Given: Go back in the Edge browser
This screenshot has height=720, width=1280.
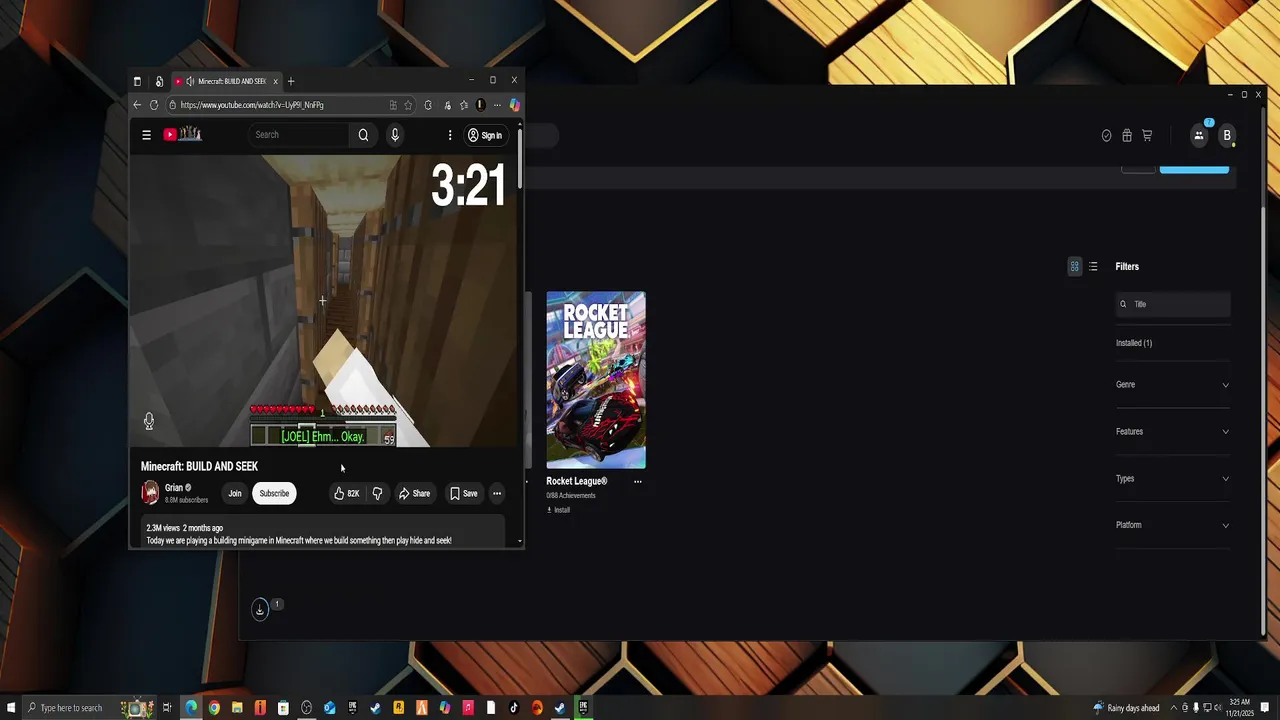Looking at the screenshot, I should (x=137, y=105).
